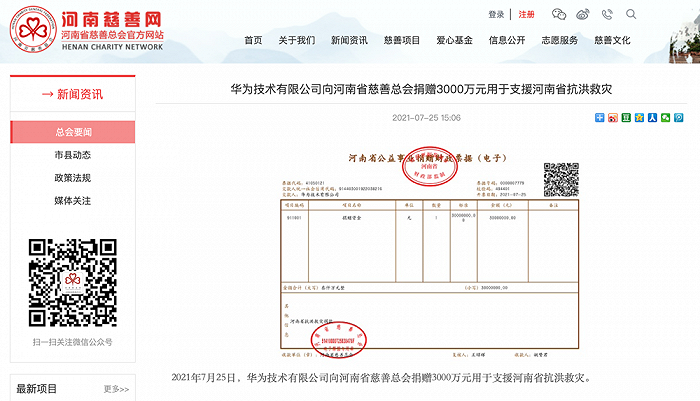Open the 新闻资讯 nav menu item
700x401 pixels.
pos(349,40)
